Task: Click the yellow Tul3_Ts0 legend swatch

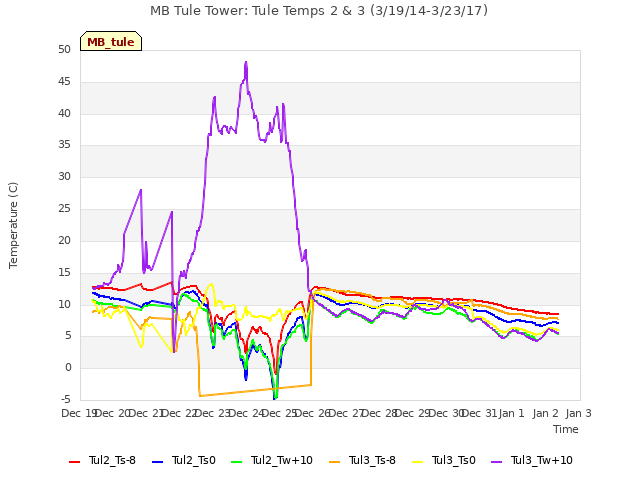Action: 418,462
